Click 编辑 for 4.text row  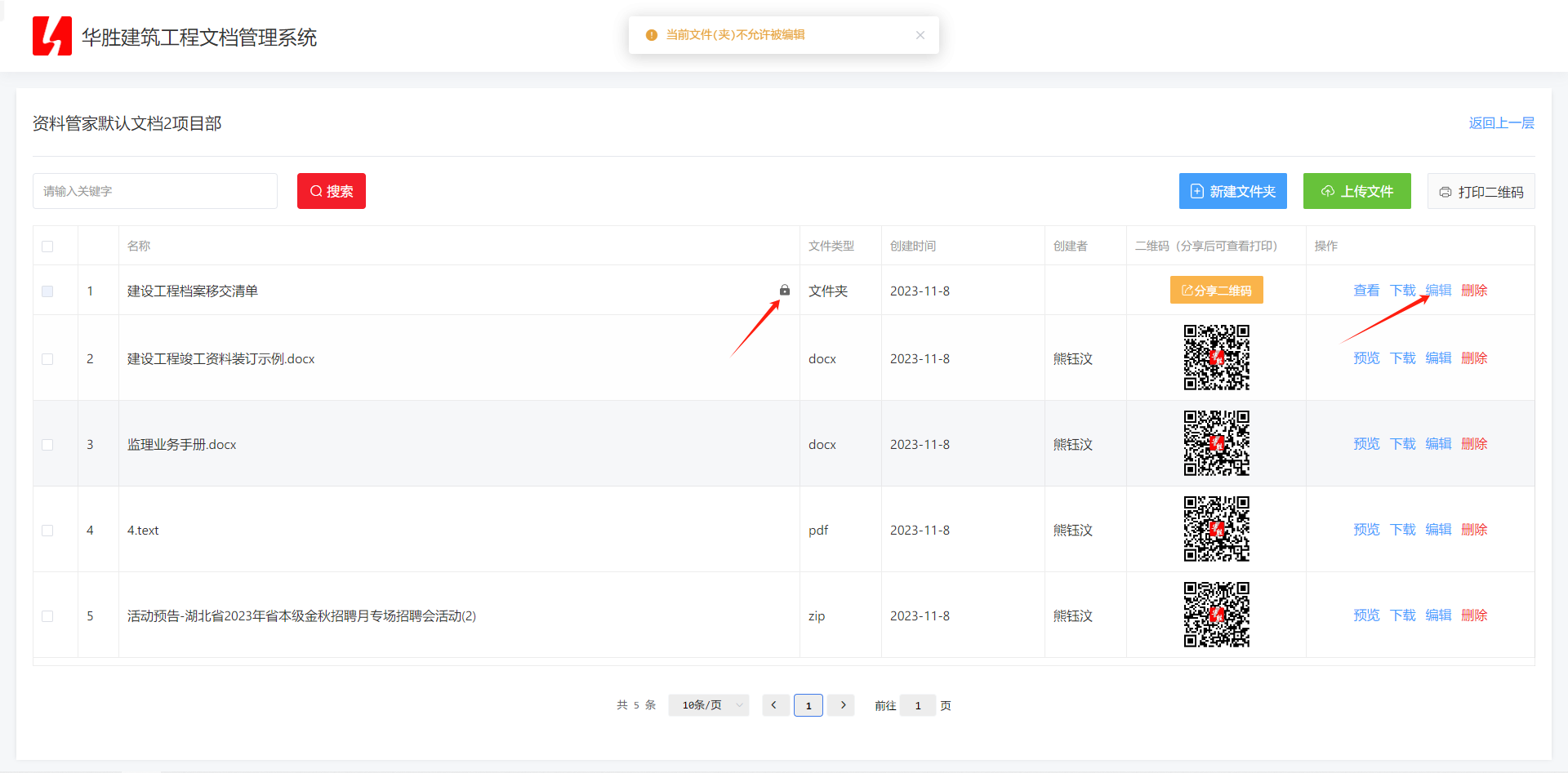[x=1439, y=530]
